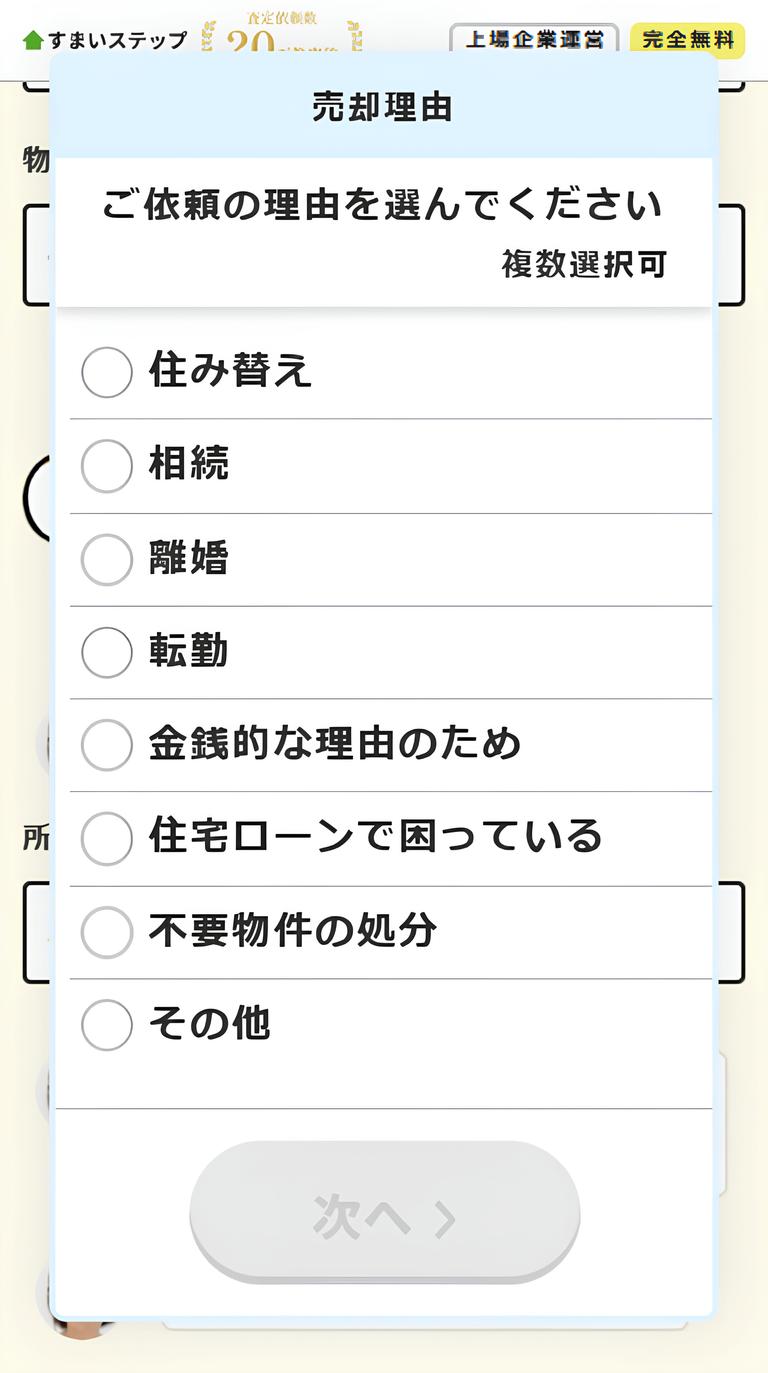
Task: Click the green house logo icon
Action: coord(33,40)
